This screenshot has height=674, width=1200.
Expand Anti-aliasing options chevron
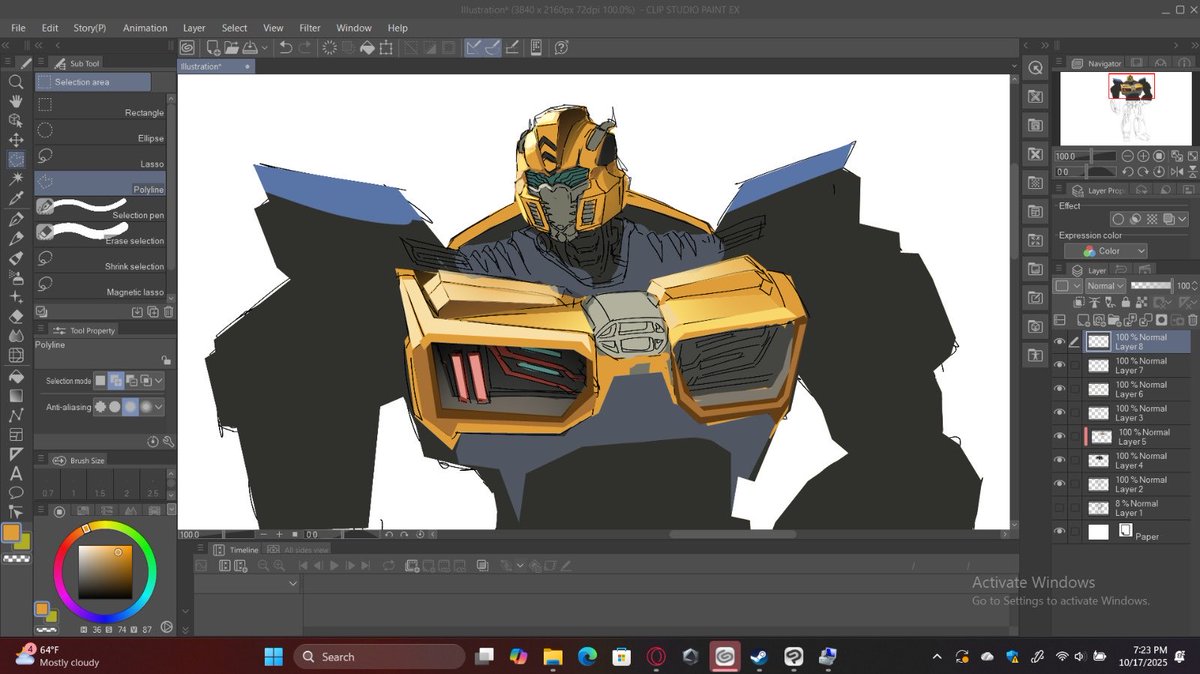point(159,407)
